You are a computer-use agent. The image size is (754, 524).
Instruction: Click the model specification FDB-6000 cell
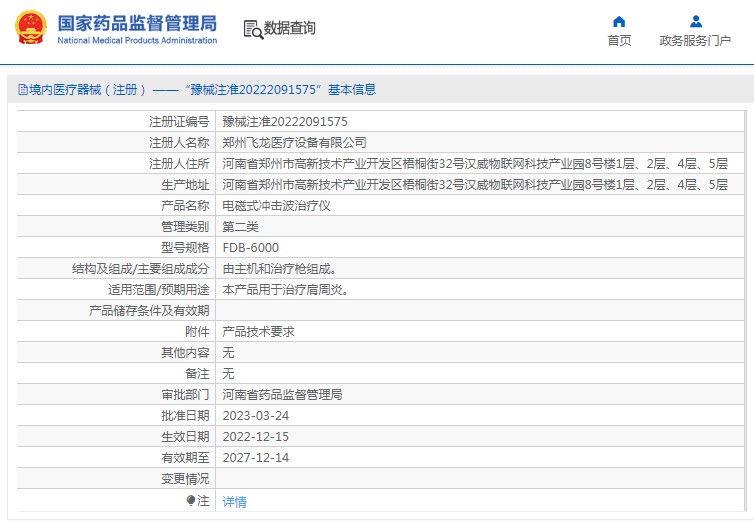pyautogui.click(x=250, y=247)
